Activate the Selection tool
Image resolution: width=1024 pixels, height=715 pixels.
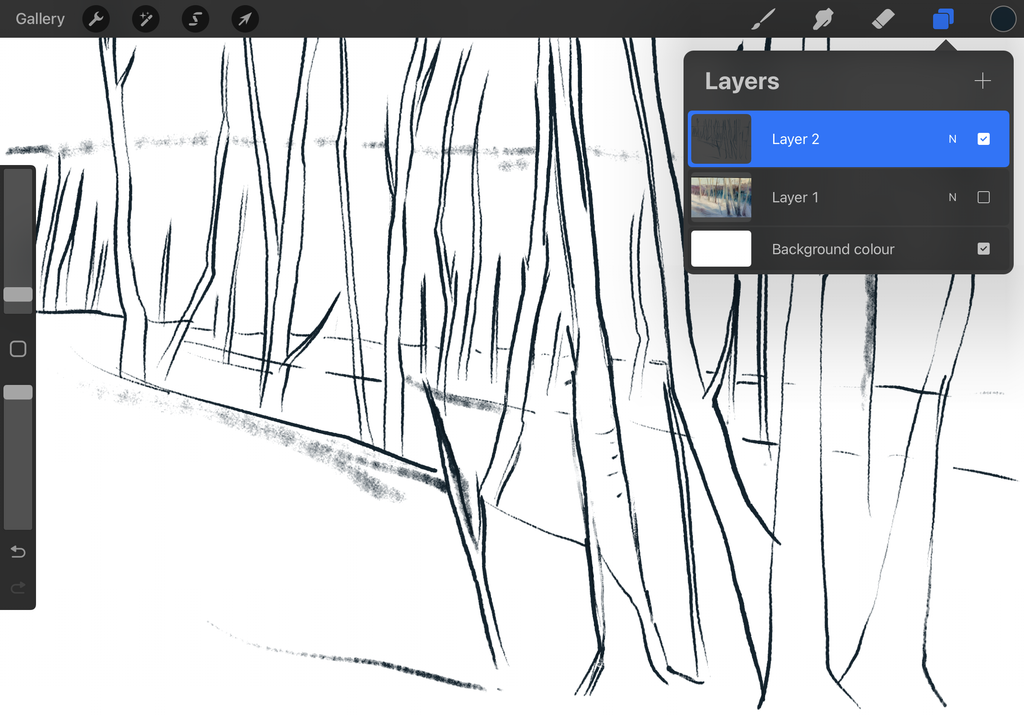pos(195,18)
